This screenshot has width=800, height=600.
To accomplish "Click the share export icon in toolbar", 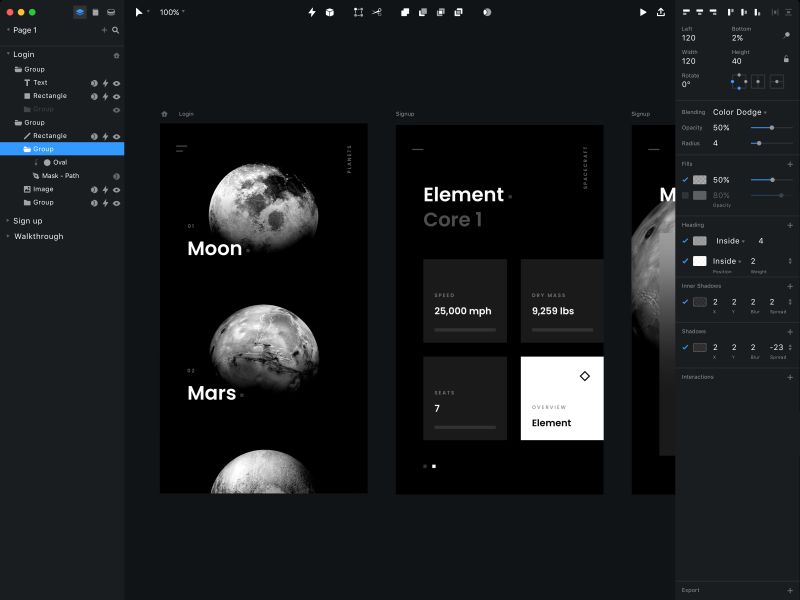I will click(x=661, y=12).
